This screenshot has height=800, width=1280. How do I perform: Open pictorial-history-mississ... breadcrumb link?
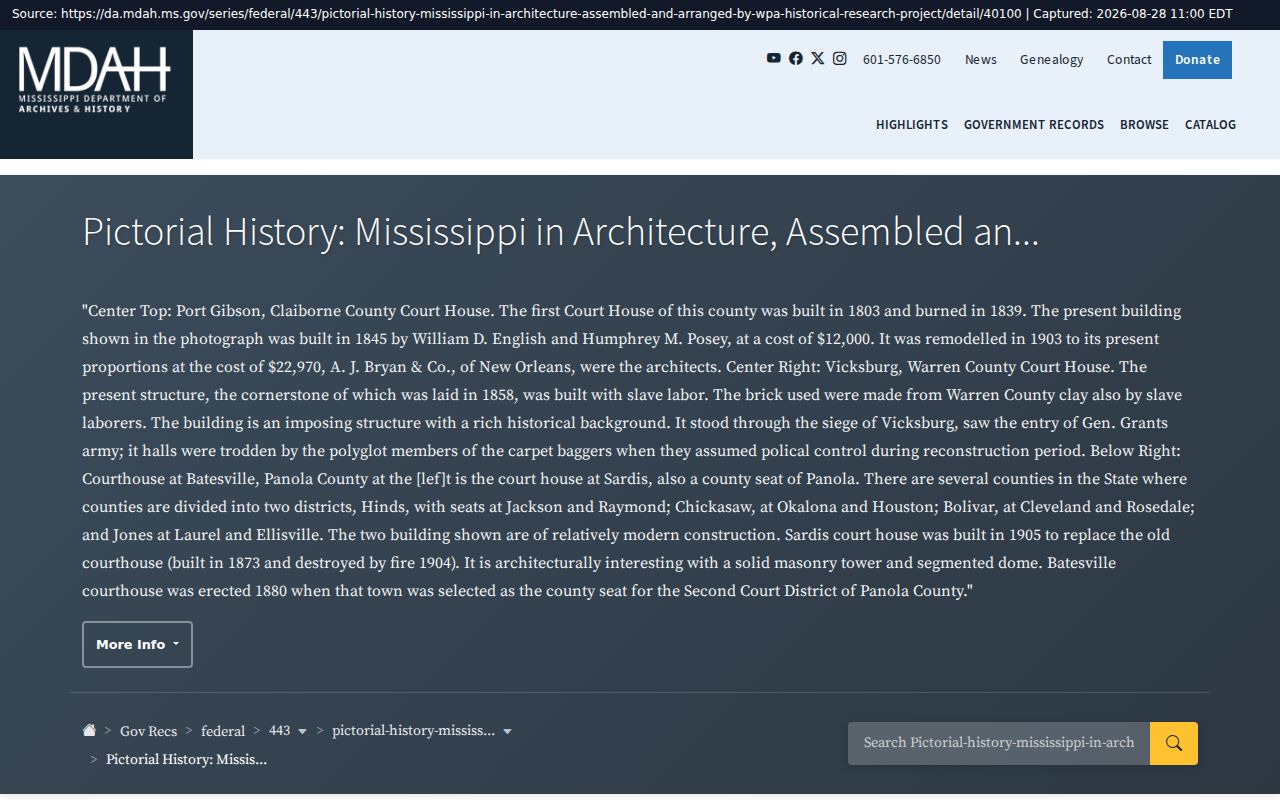pyautogui.click(x=413, y=731)
